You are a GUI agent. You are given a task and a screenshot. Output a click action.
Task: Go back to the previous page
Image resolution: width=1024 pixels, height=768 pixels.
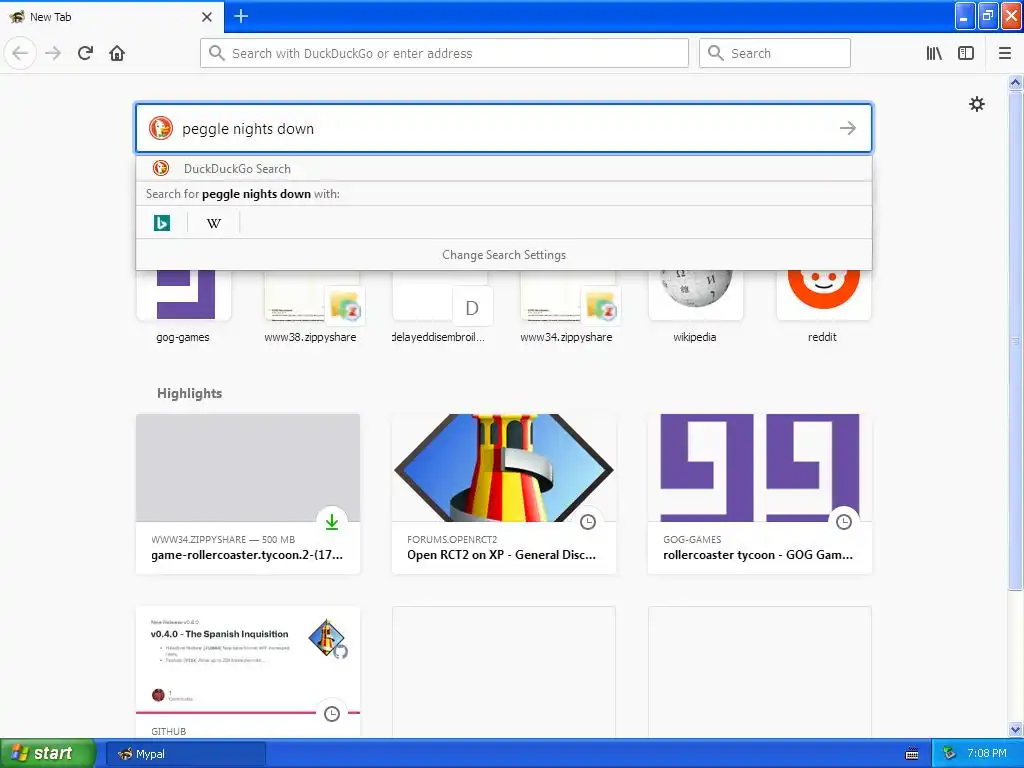(20, 53)
